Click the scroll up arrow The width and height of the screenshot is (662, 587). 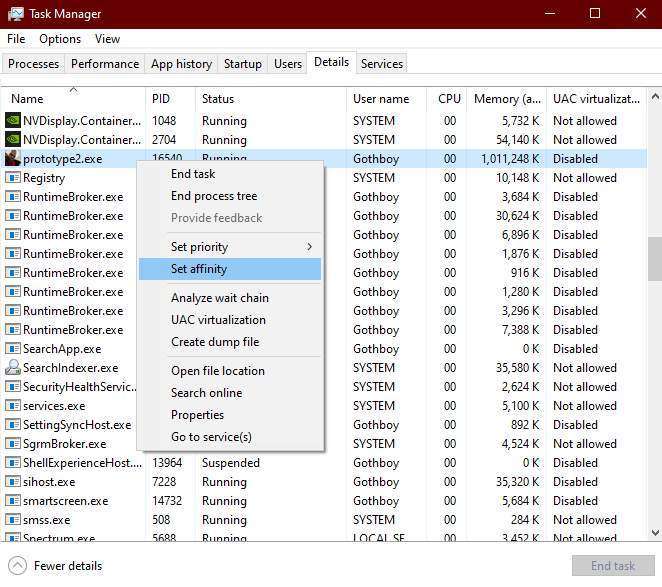[655, 97]
